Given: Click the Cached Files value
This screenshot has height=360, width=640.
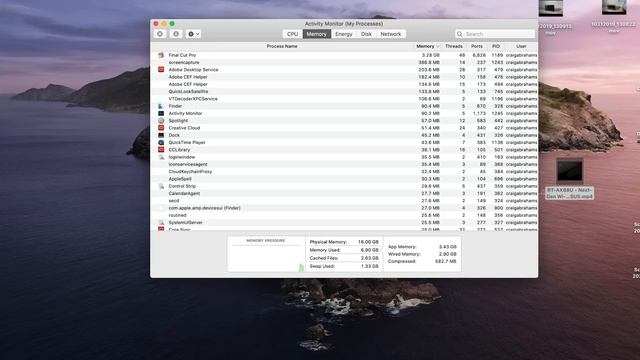Looking at the screenshot, I should click(369, 258).
